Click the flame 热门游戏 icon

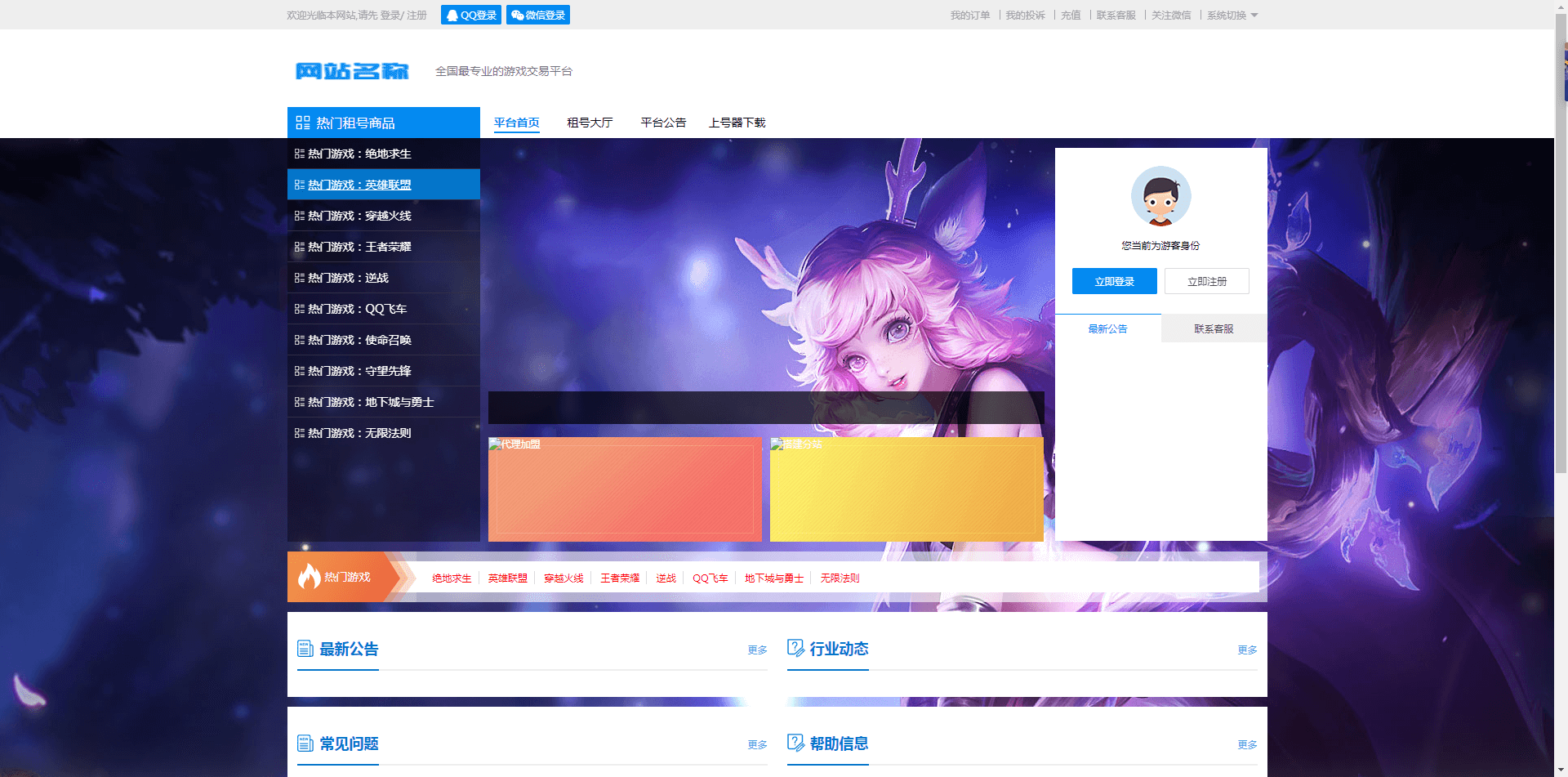click(309, 576)
